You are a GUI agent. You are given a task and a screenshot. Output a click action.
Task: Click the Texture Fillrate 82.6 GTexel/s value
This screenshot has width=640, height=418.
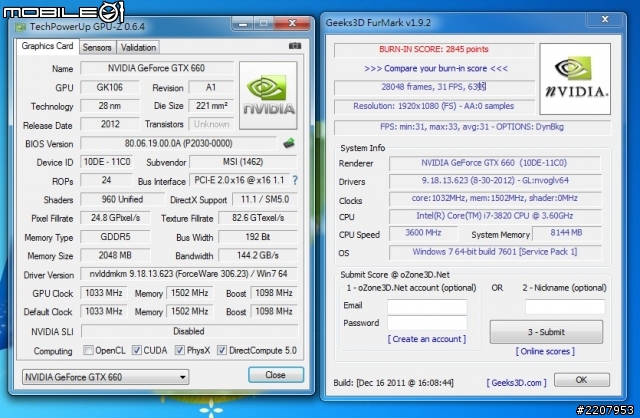tap(258, 218)
